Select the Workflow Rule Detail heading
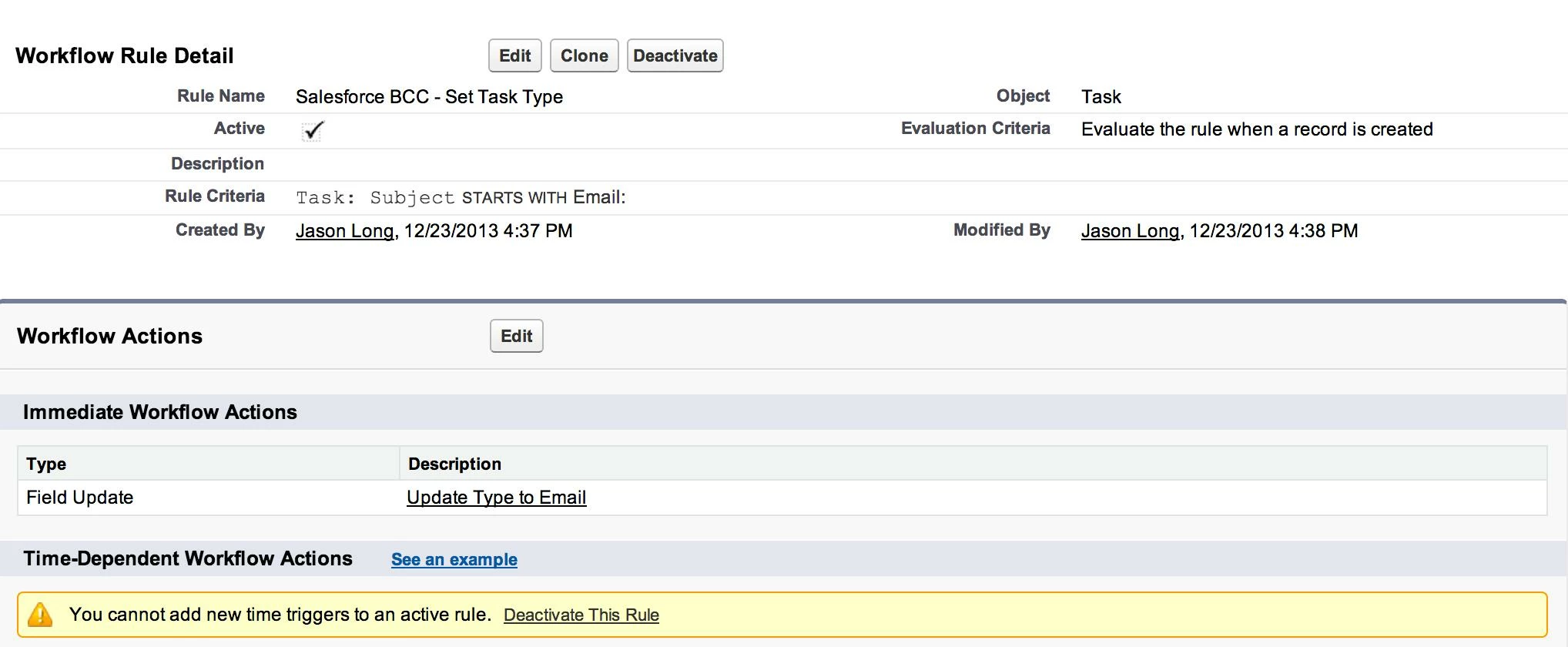Image resolution: width=1568 pixels, height=647 pixels. 125,55
